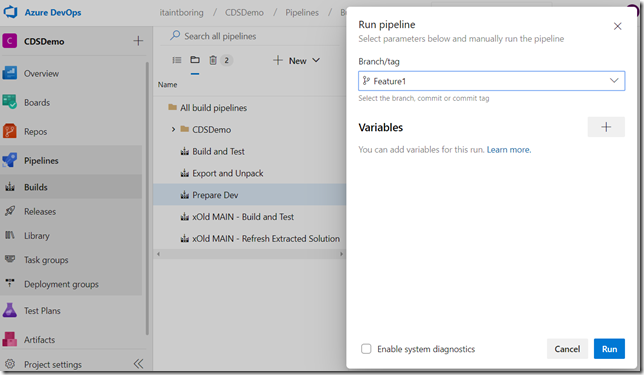Open Test Plans in sidebar

(42, 311)
